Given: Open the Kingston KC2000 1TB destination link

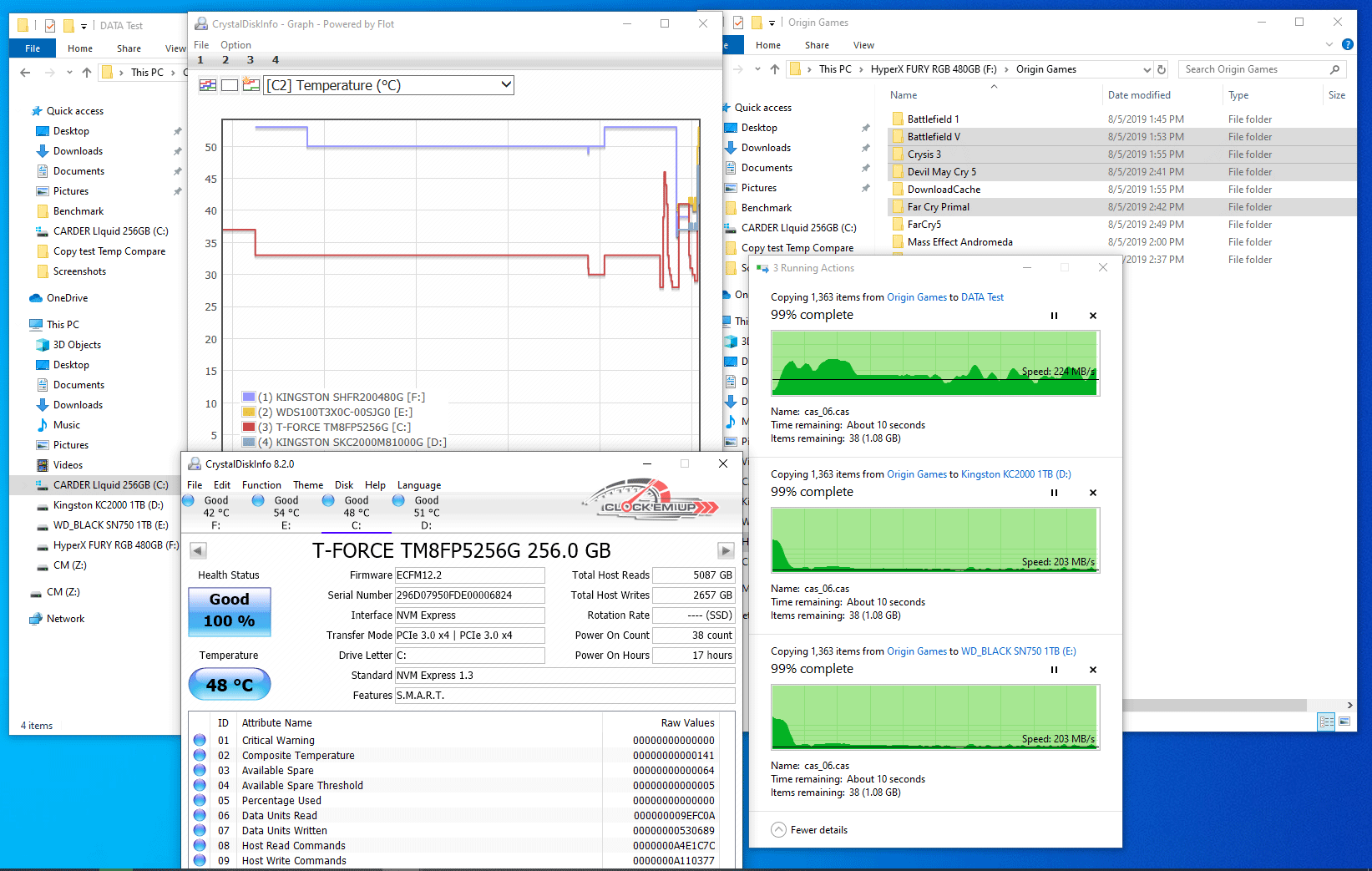Looking at the screenshot, I should 1015,474.
